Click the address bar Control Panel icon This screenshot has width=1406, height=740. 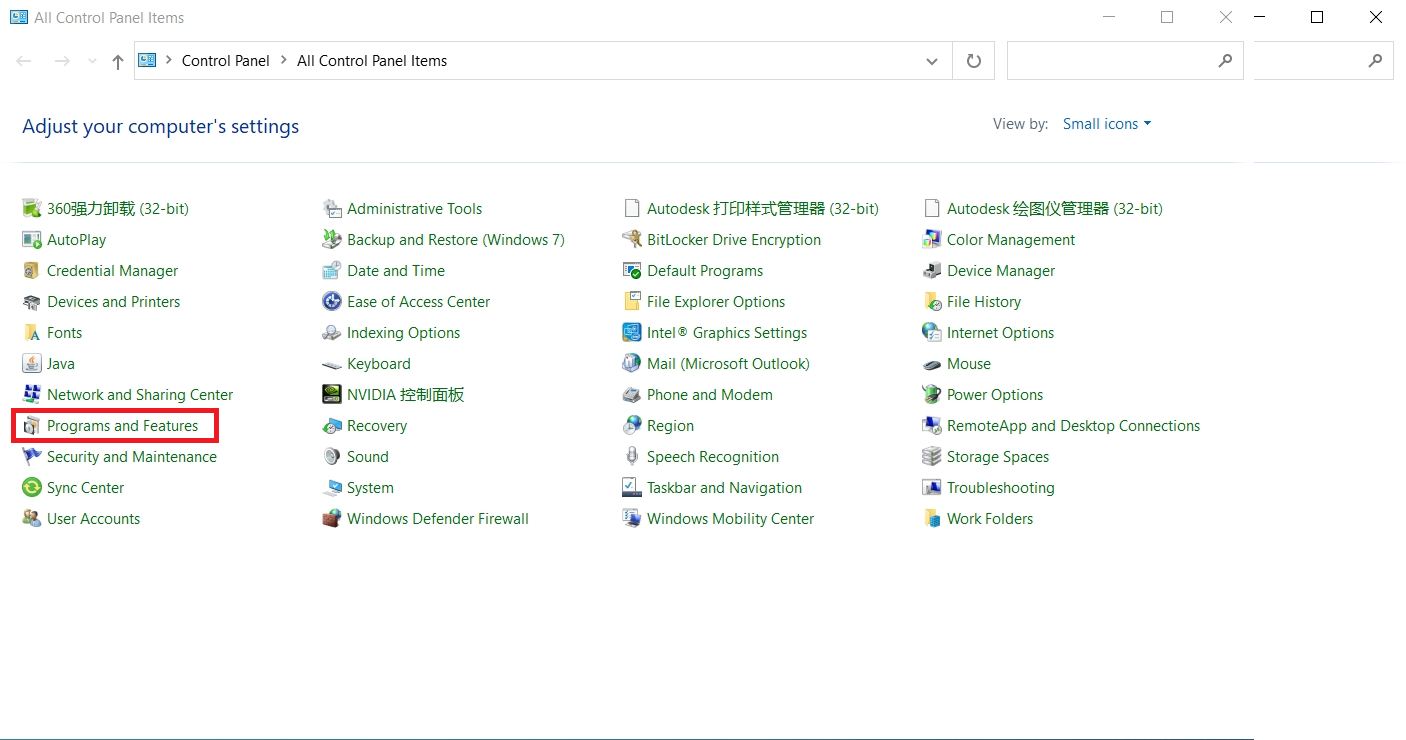(147, 60)
